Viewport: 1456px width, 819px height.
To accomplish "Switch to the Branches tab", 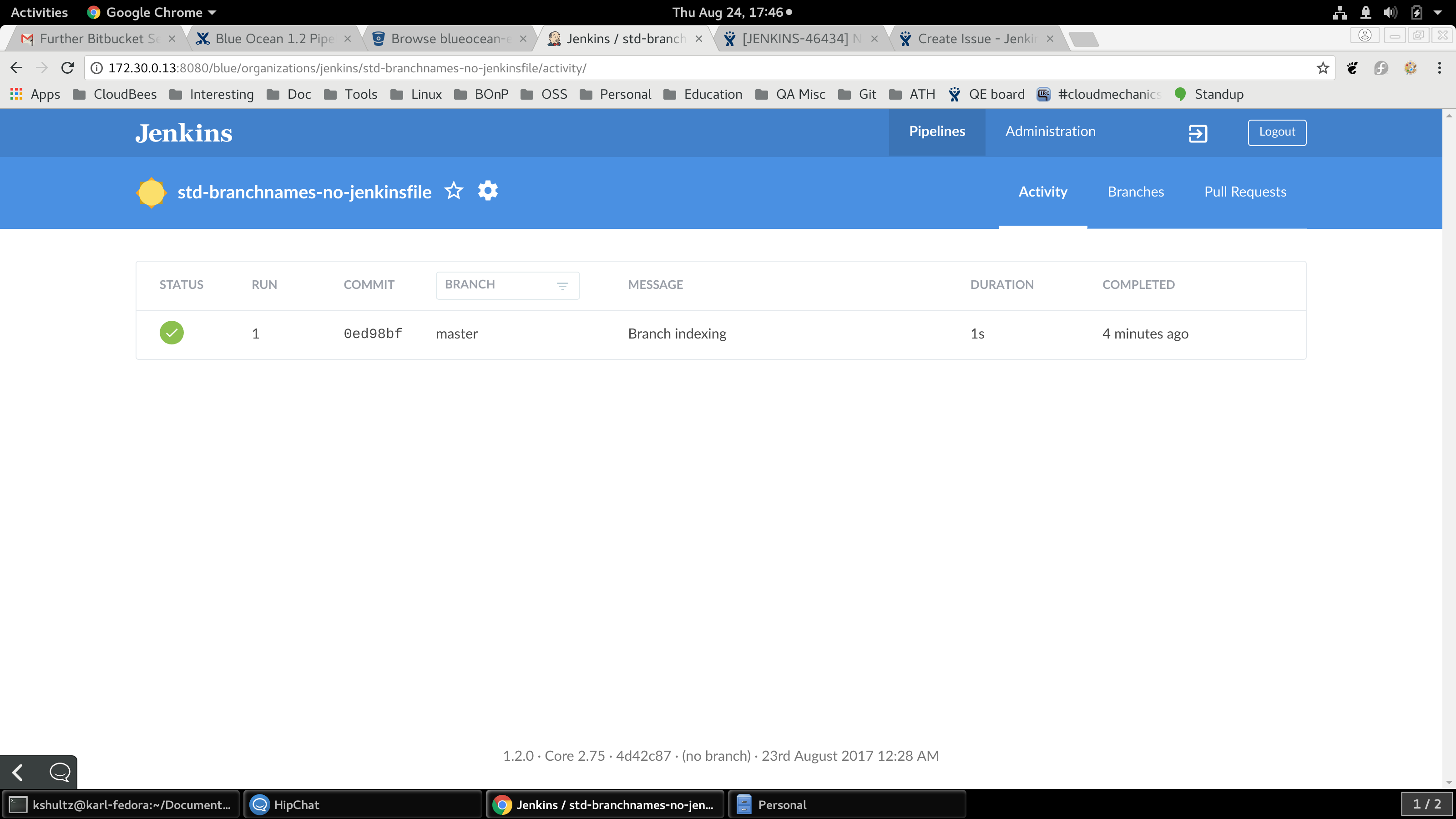I will [x=1135, y=192].
